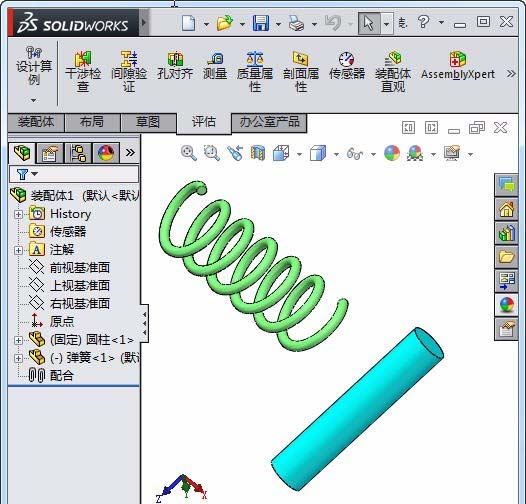Select 前视基准面 in the tree
This screenshot has width=526, height=504.
[80, 268]
